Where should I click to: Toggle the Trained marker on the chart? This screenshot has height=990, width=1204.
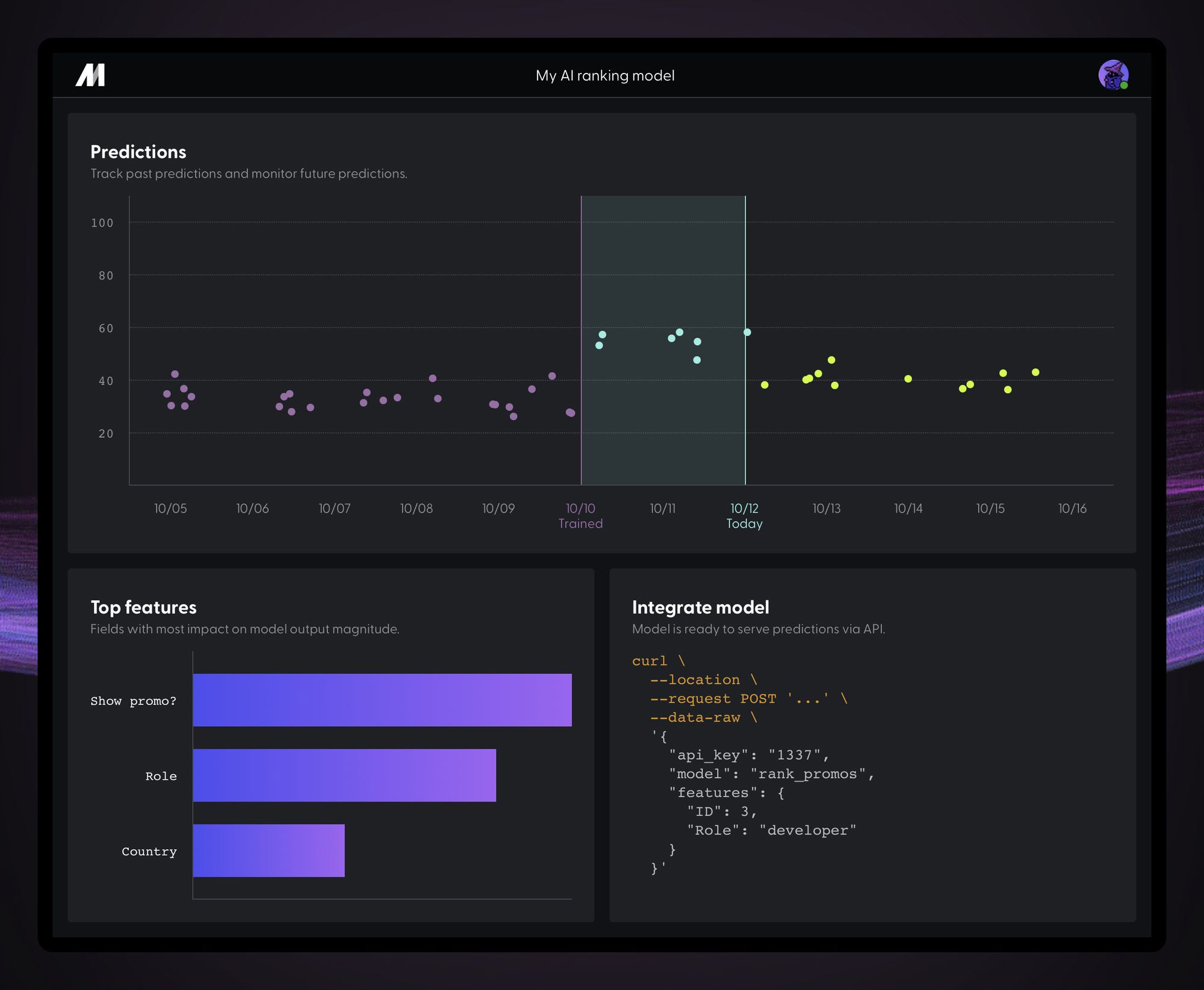click(580, 516)
